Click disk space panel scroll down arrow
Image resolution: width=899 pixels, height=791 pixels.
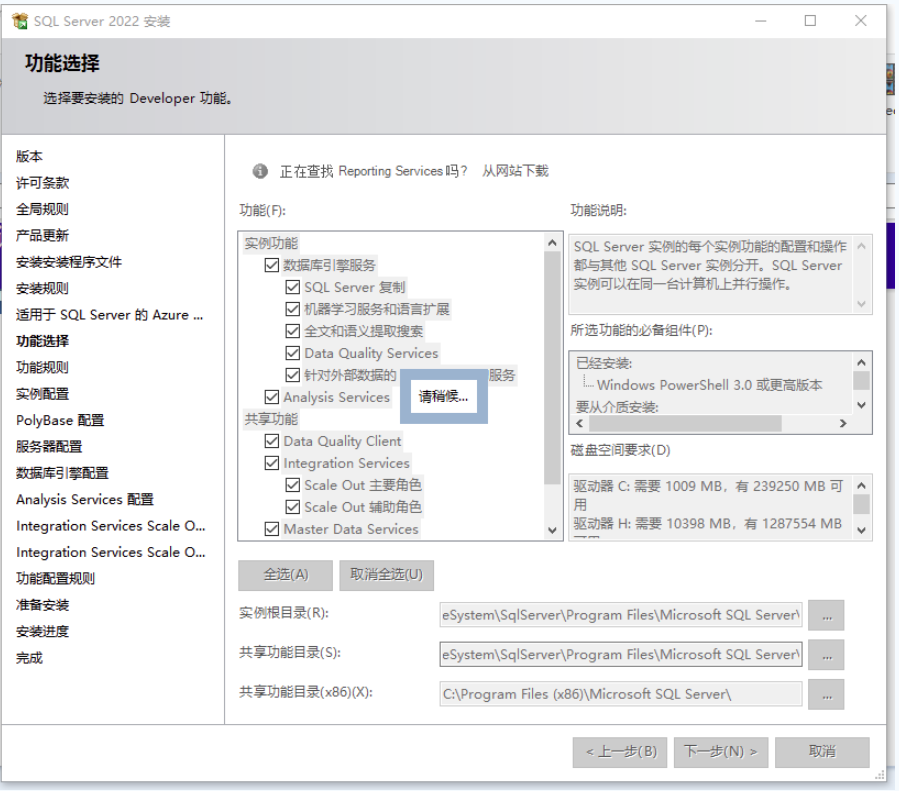[x=861, y=531]
